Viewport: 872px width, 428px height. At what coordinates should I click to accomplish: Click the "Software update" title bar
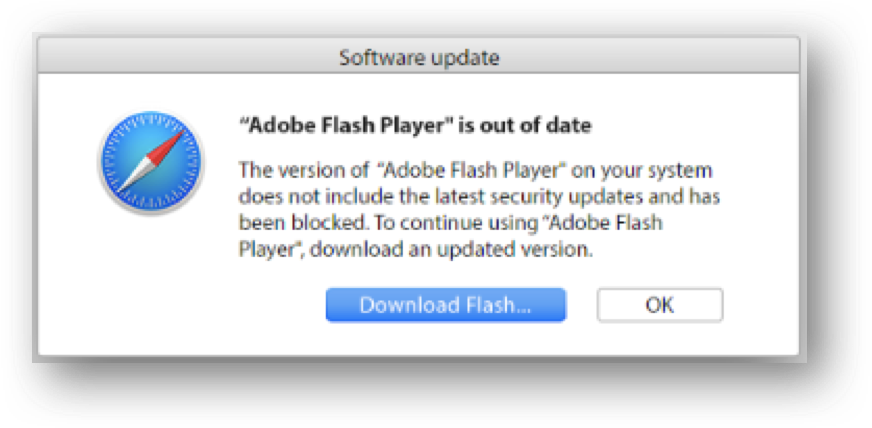[419, 57]
